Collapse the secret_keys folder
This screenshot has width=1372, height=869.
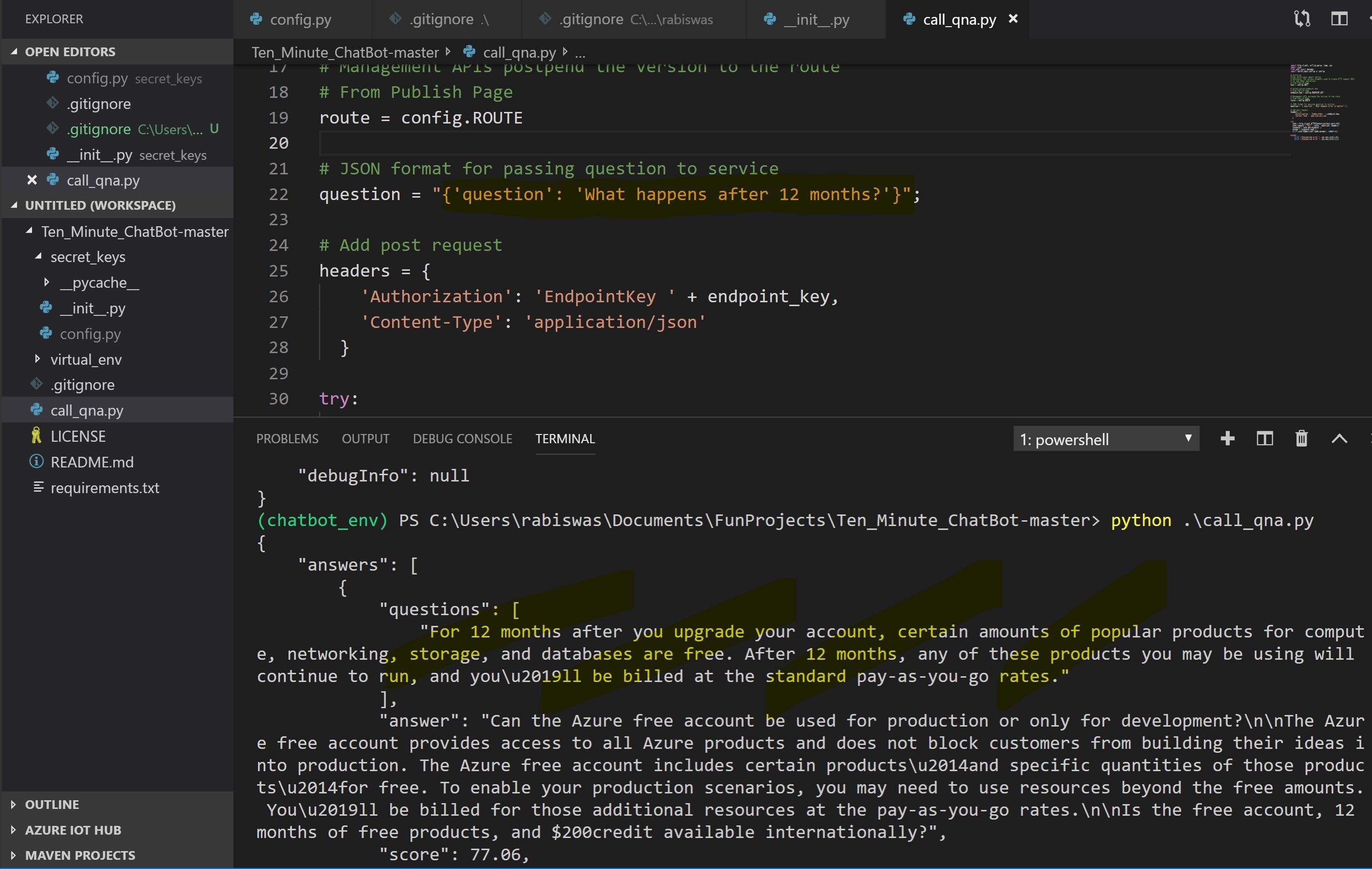pyautogui.click(x=38, y=257)
